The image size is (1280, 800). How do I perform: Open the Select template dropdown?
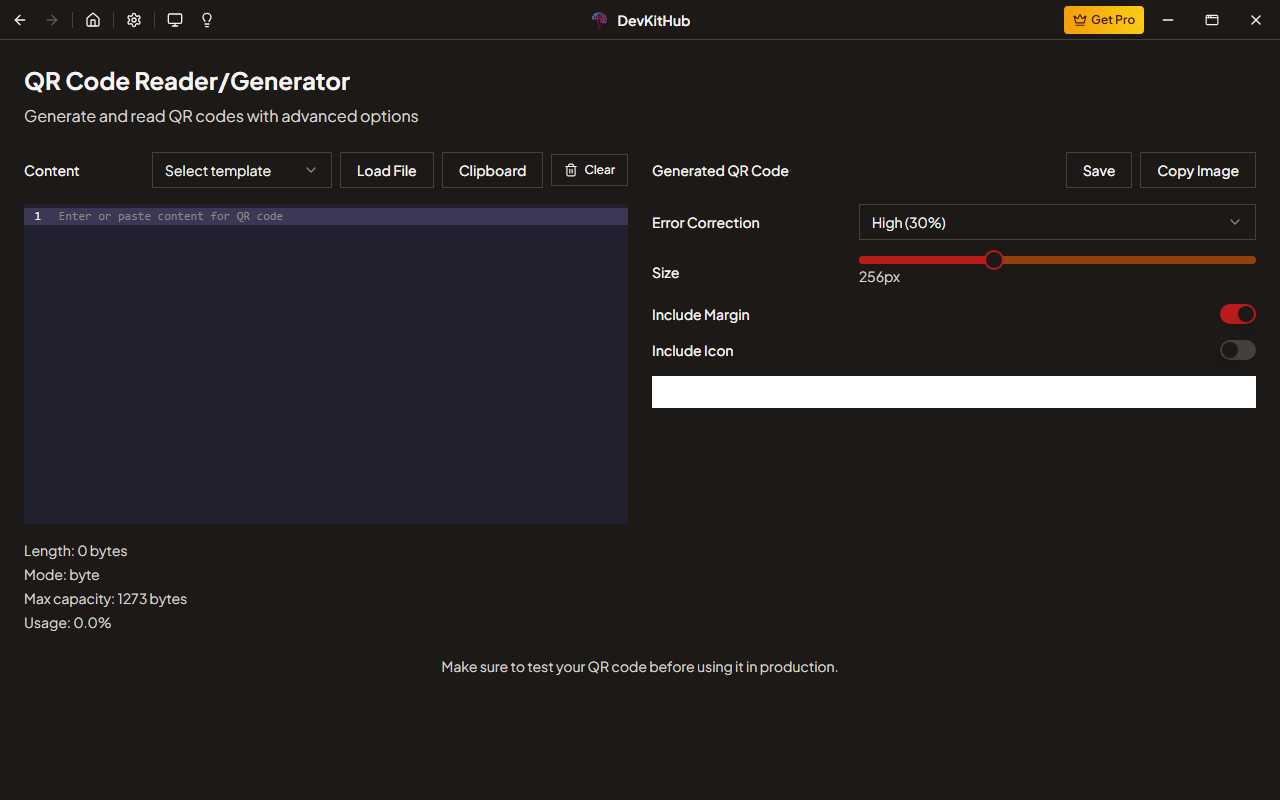[x=242, y=170]
